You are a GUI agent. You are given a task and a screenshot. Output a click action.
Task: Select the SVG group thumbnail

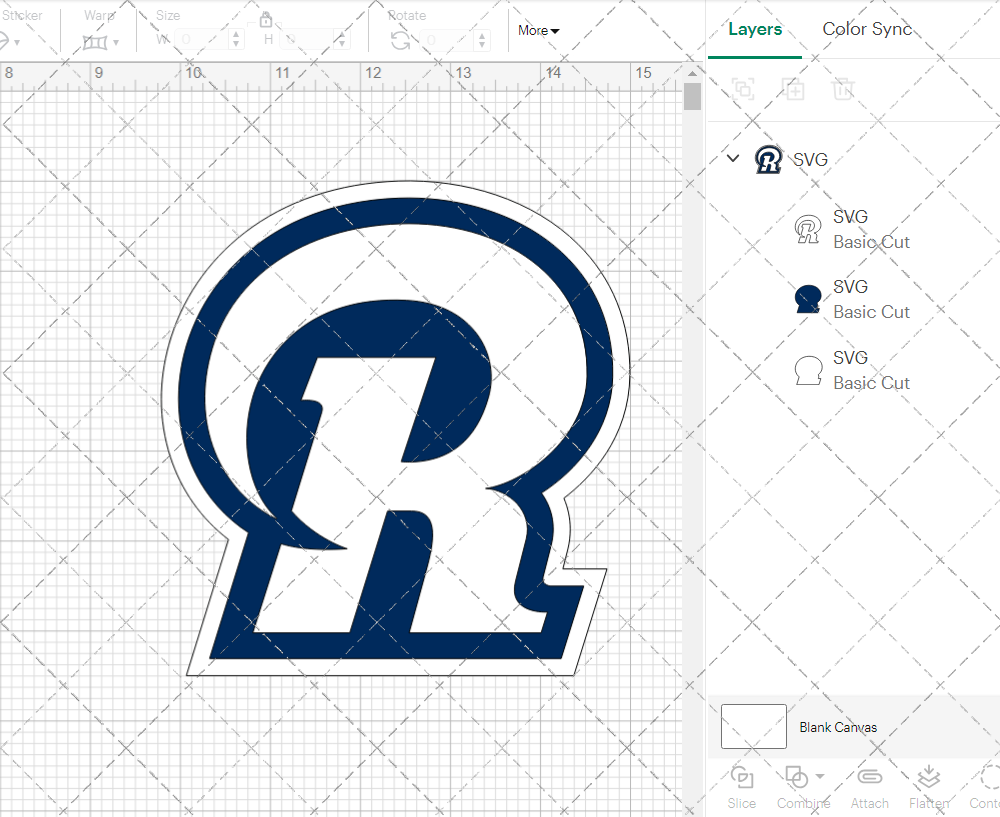[x=768, y=159]
